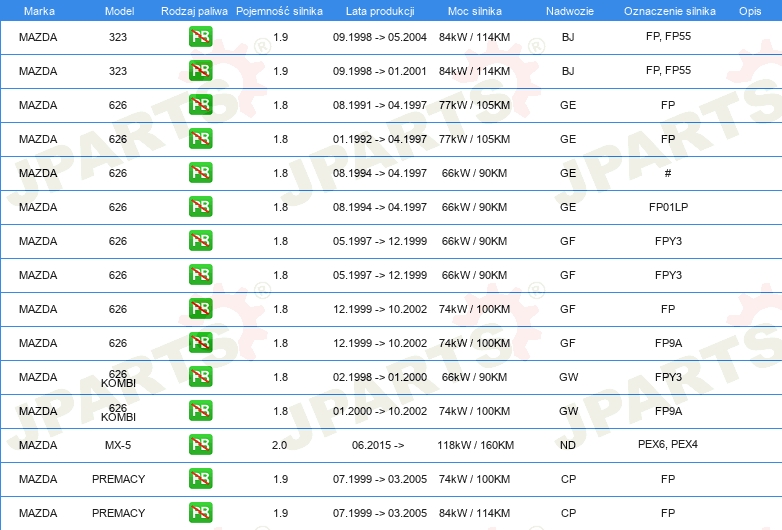Click the Lata produkcji column header

pos(380,11)
